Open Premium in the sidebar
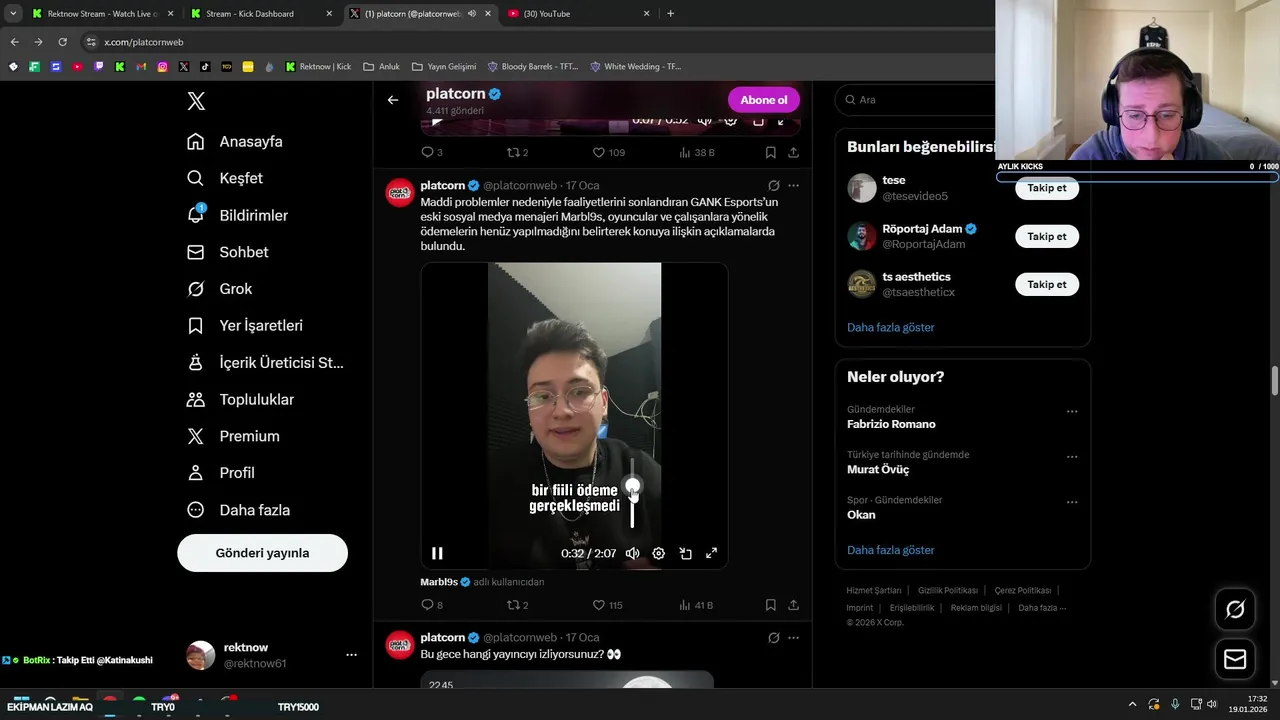 tap(233, 436)
